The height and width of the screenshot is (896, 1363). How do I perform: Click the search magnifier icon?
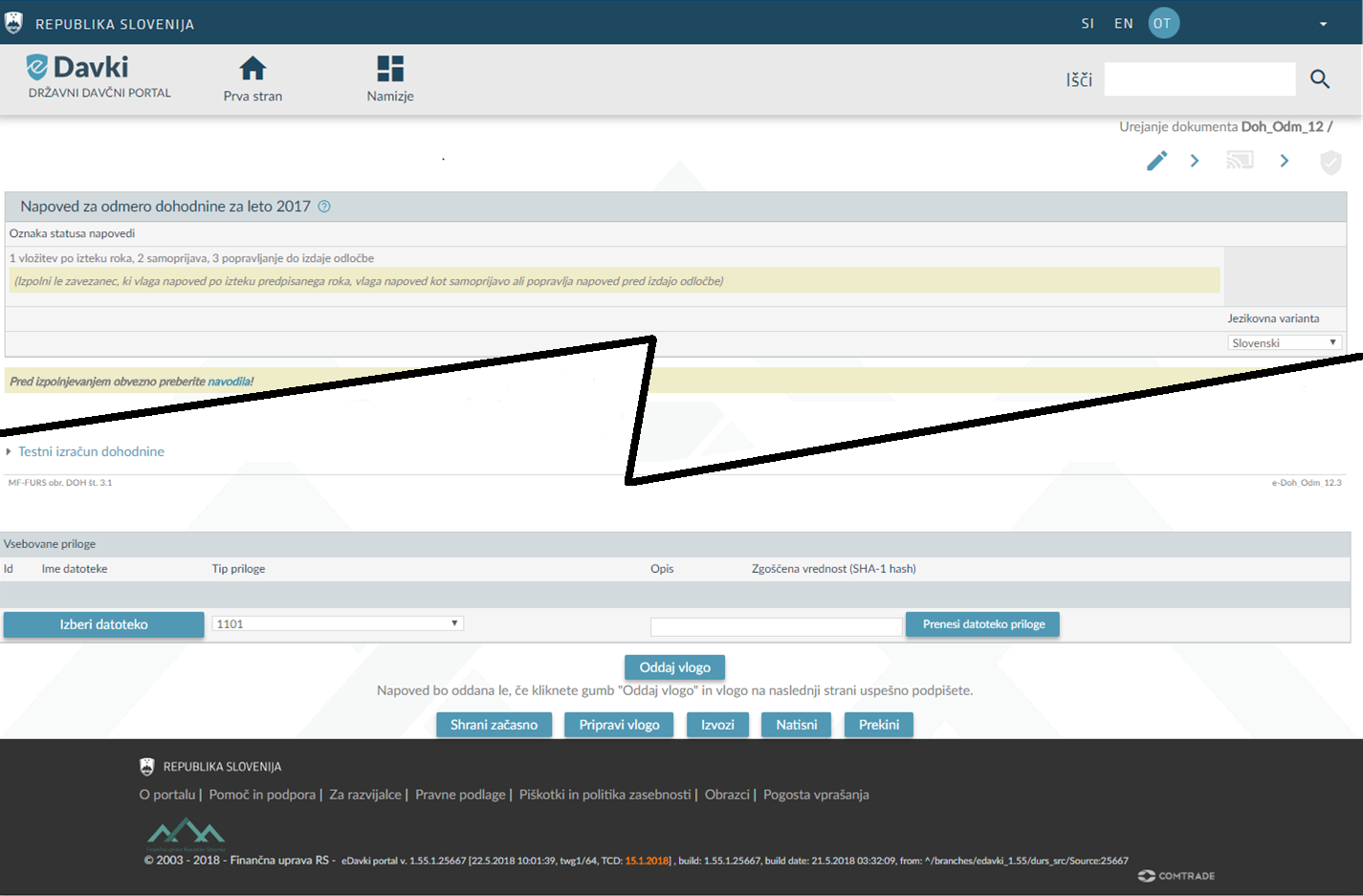pos(1320,79)
